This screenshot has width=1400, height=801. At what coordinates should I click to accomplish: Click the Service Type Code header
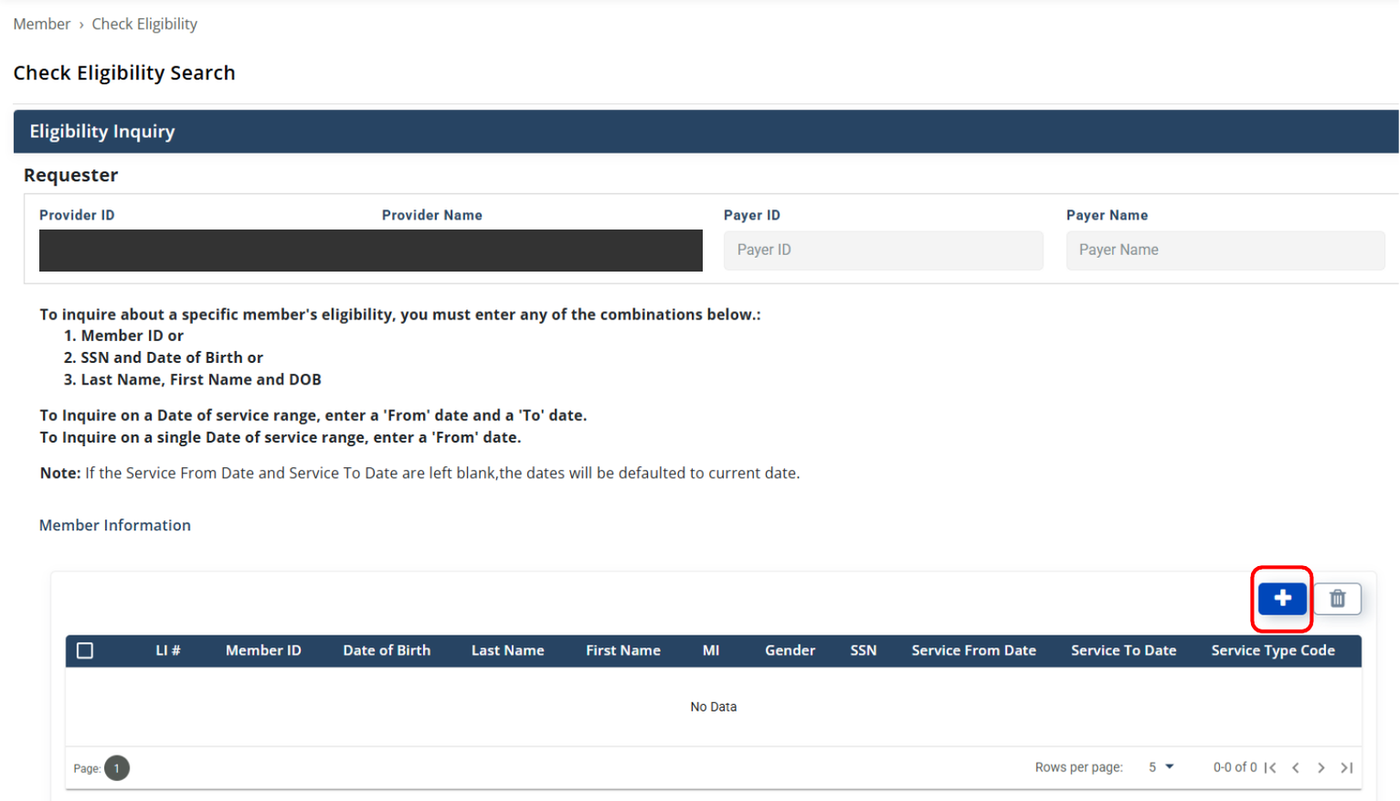[x=1273, y=650]
